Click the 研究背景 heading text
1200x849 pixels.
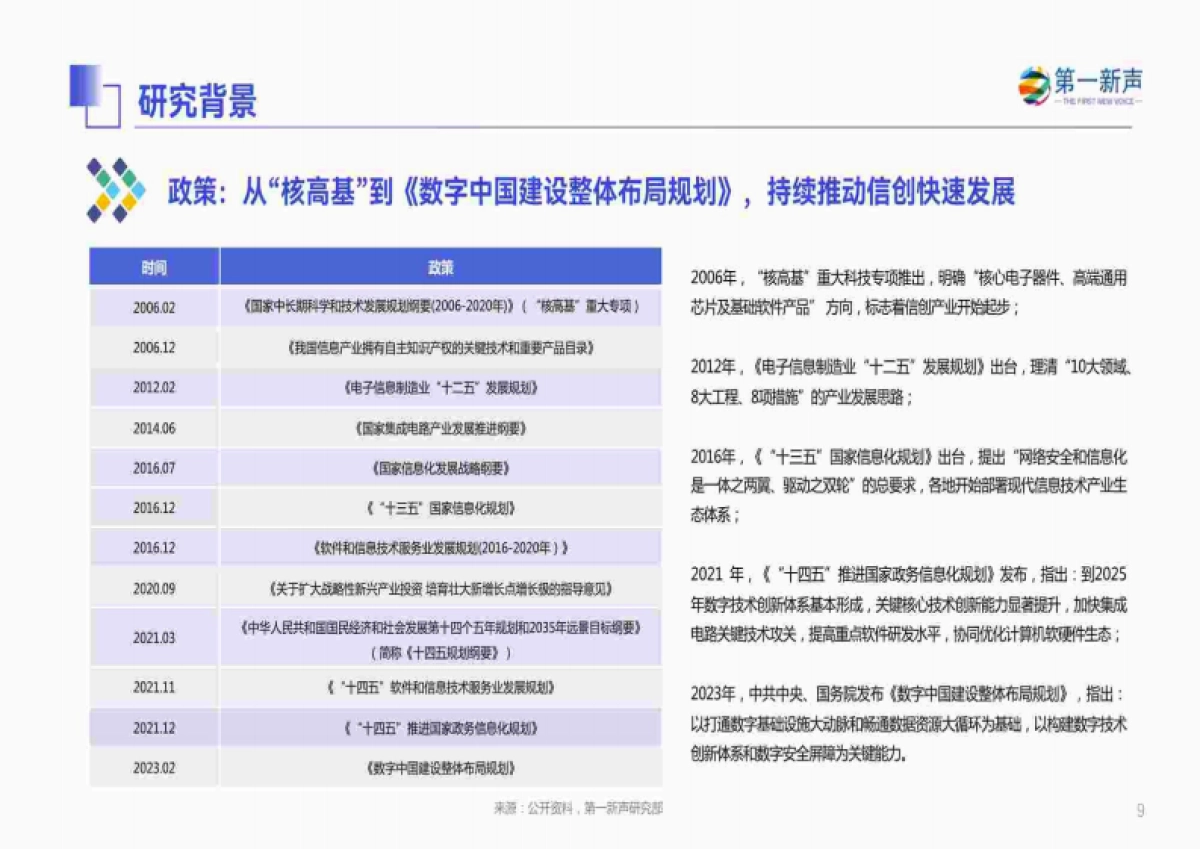[198, 97]
